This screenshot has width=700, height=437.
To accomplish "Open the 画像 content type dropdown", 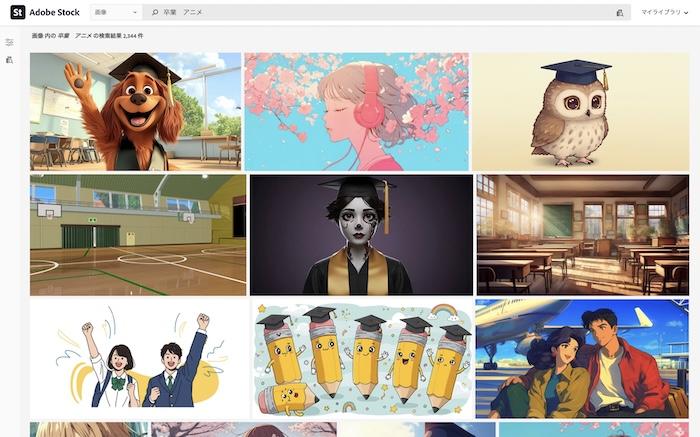I will 116,12.
